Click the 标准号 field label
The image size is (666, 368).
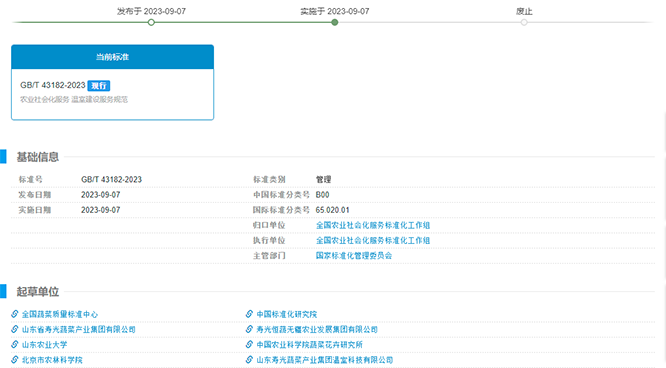(31, 180)
